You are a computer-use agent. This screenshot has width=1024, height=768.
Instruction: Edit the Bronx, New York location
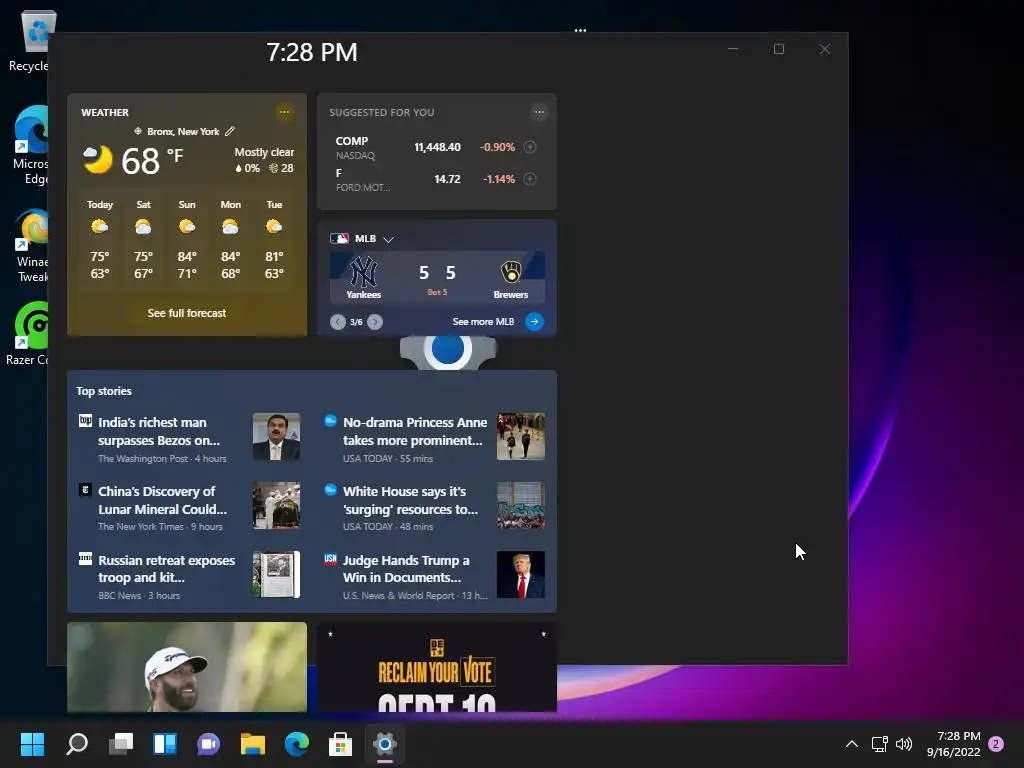click(230, 131)
